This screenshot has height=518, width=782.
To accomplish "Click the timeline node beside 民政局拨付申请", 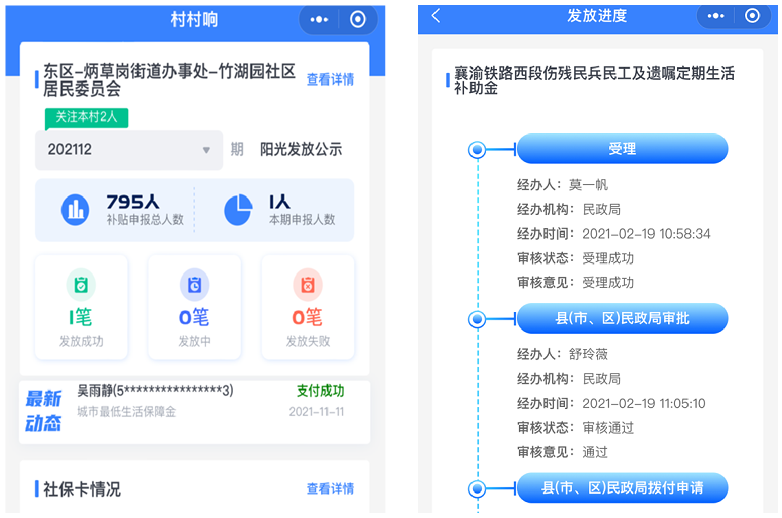I will tap(477, 489).
